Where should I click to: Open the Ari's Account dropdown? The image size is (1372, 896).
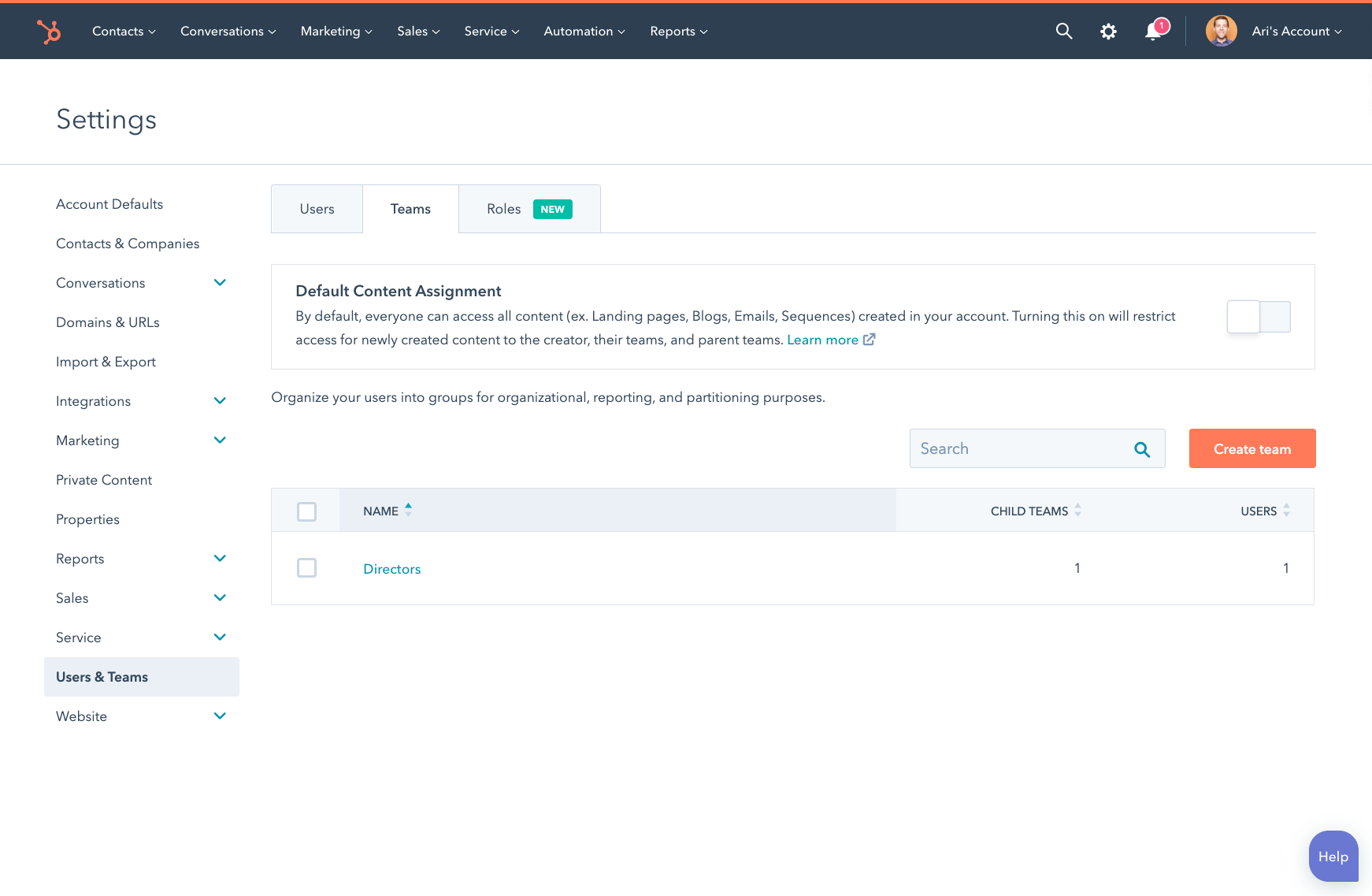(1296, 32)
